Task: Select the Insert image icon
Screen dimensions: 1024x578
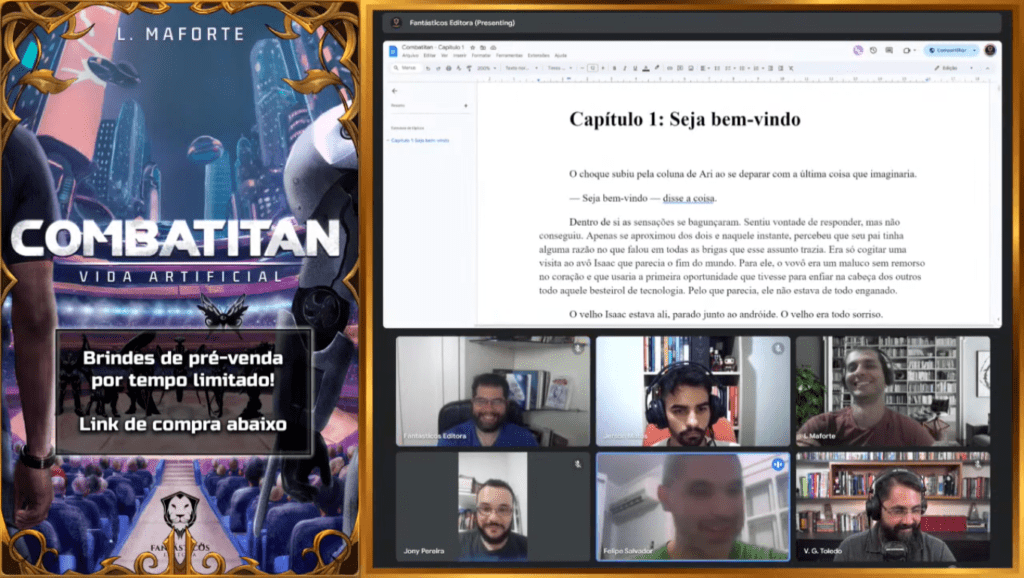Action: pos(690,69)
